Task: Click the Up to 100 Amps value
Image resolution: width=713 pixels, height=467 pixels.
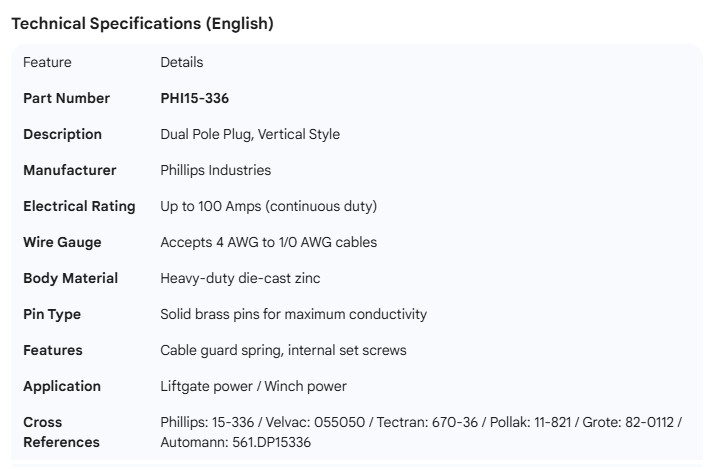Action: (x=268, y=206)
